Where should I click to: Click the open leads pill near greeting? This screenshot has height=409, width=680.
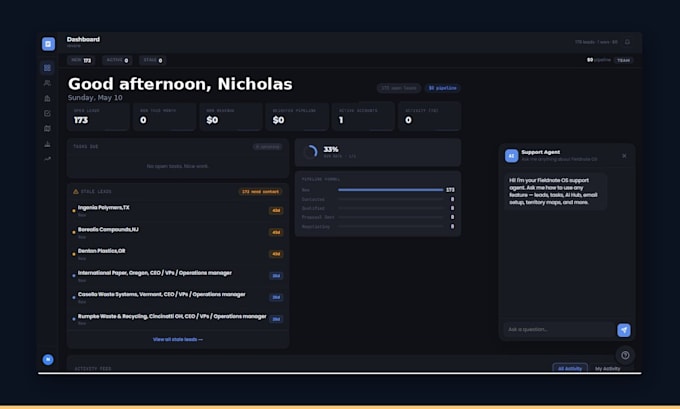(x=399, y=88)
